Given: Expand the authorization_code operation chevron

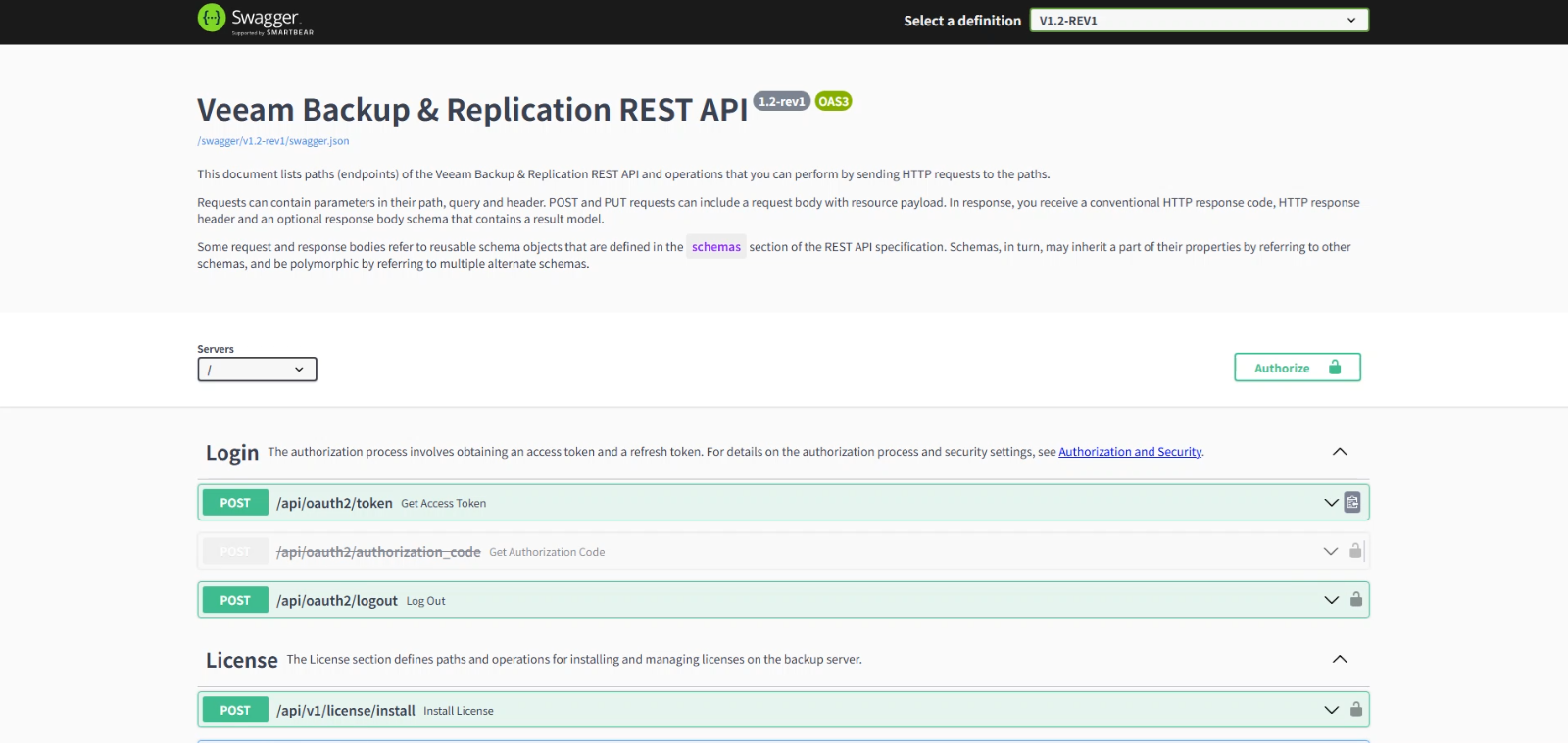Looking at the screenshot, I should pos(1331,552).
